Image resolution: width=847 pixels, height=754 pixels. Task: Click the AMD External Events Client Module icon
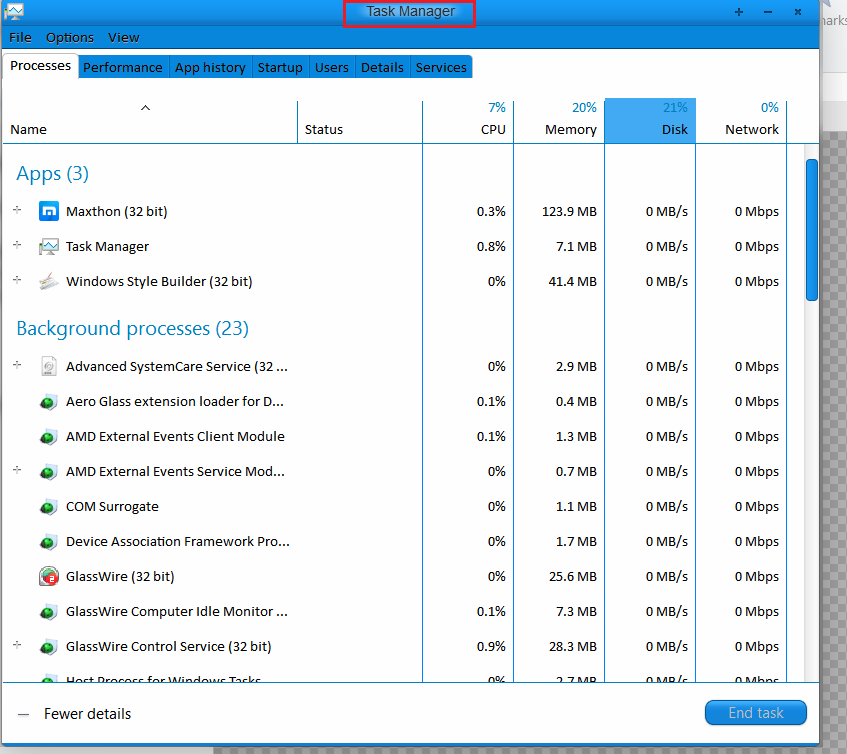click(49, 437)
